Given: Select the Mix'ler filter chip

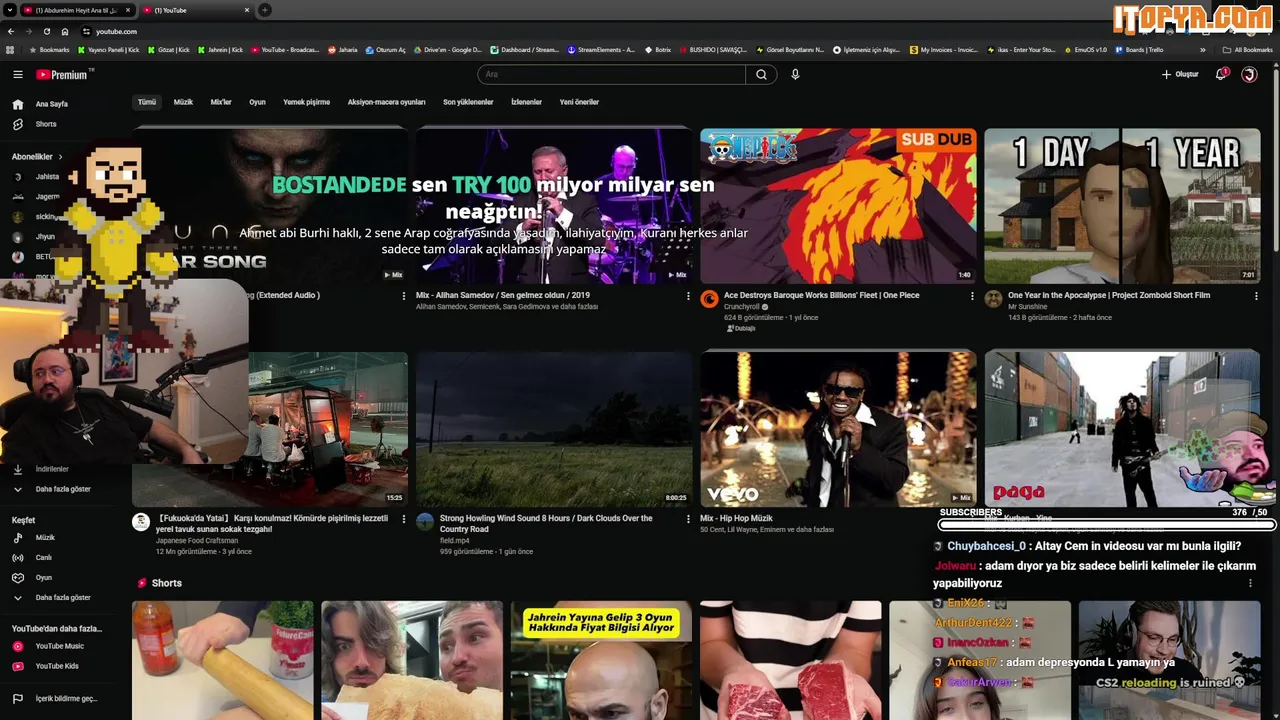Looking at the screenshot, I should click(x=221, y=102).
